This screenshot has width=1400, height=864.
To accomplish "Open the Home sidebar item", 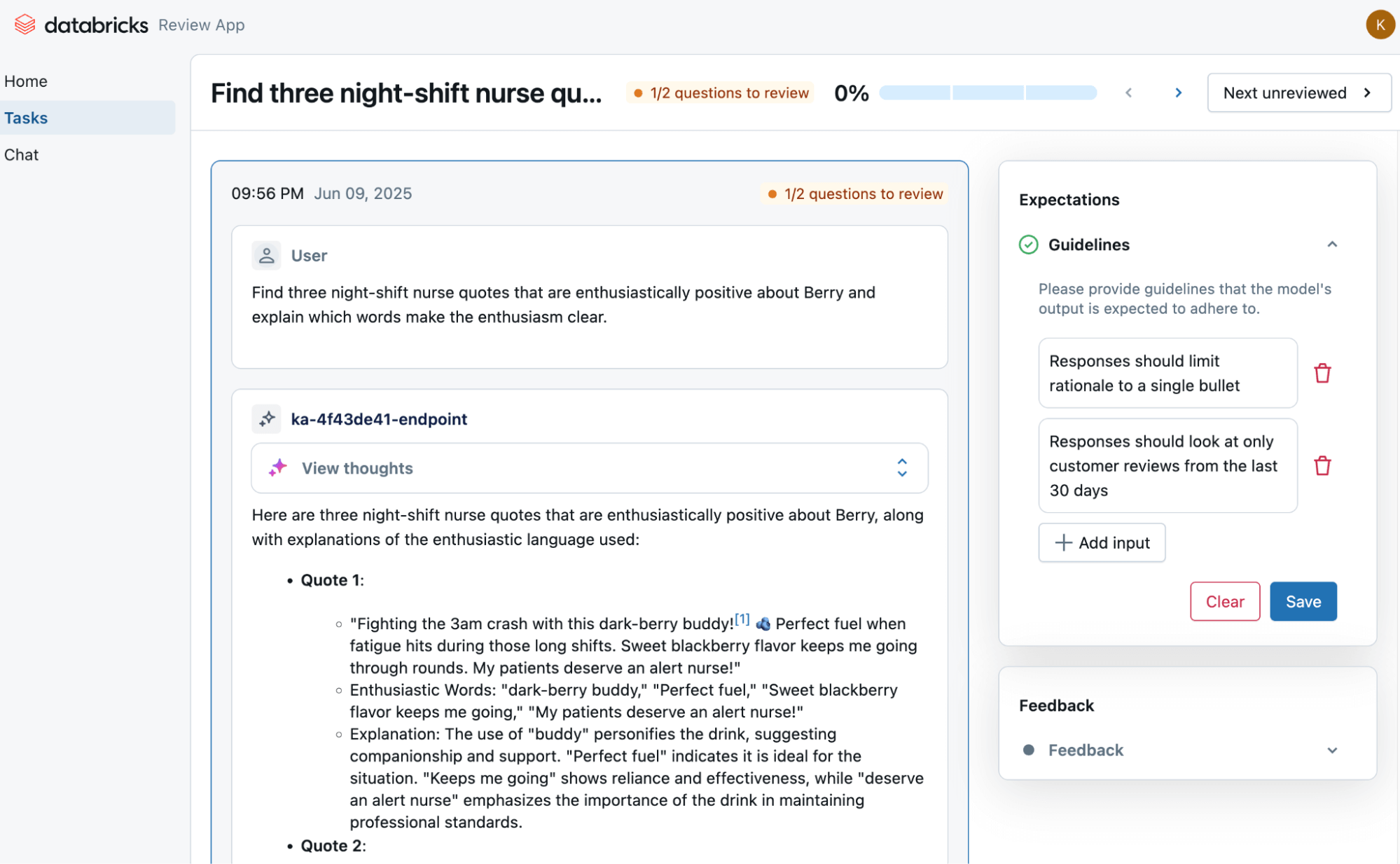I will coord(26,81).
